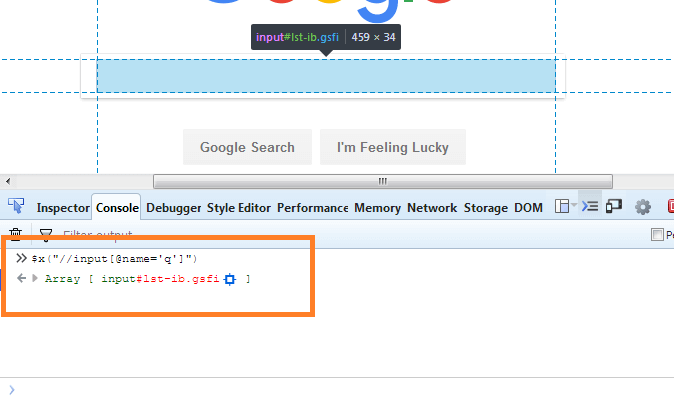Click the node highlight target icon
The width and height of the screenshot is (674, 400).
[230, 279]
